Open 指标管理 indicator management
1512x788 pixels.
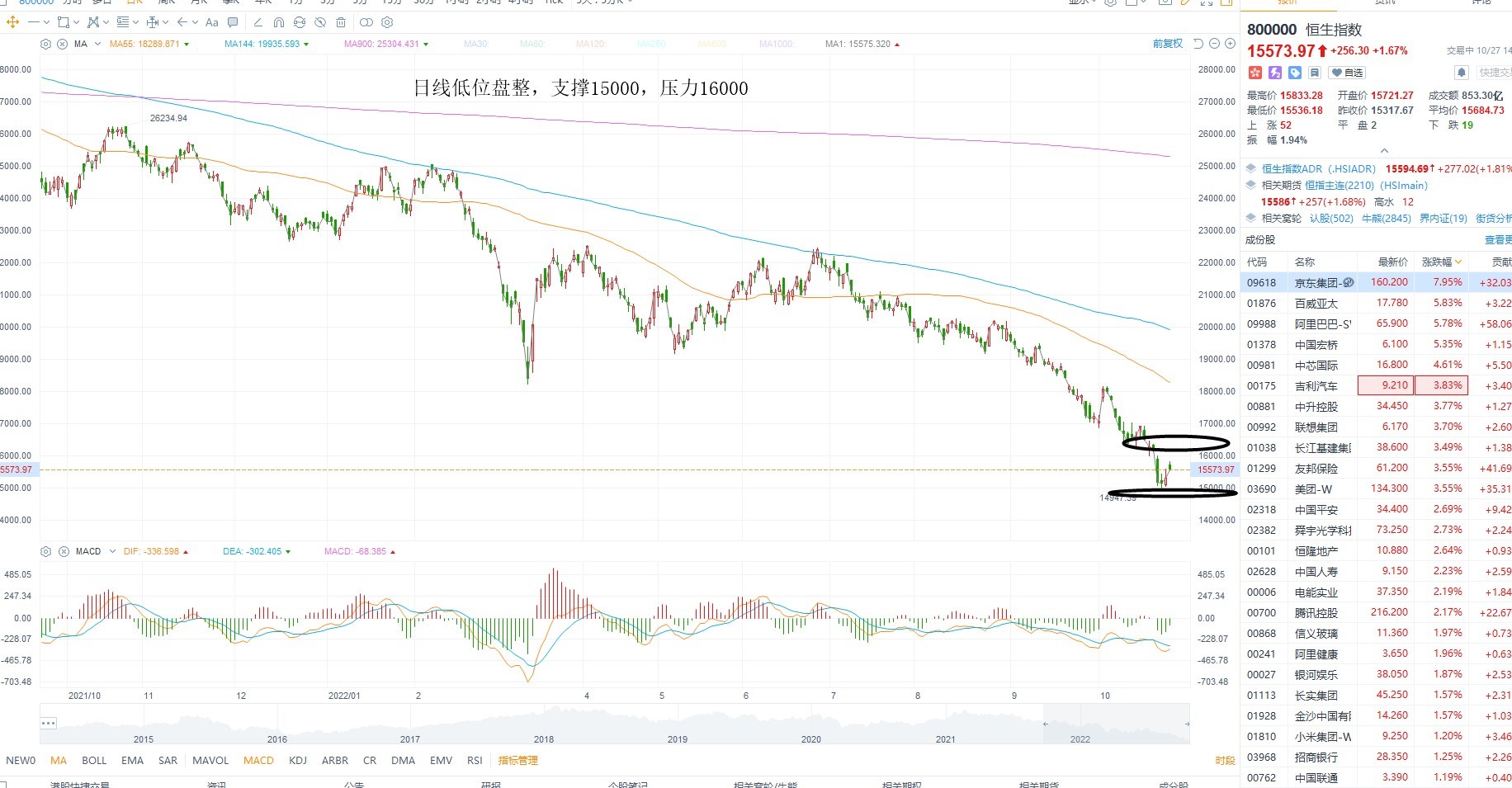click(517, 760)
